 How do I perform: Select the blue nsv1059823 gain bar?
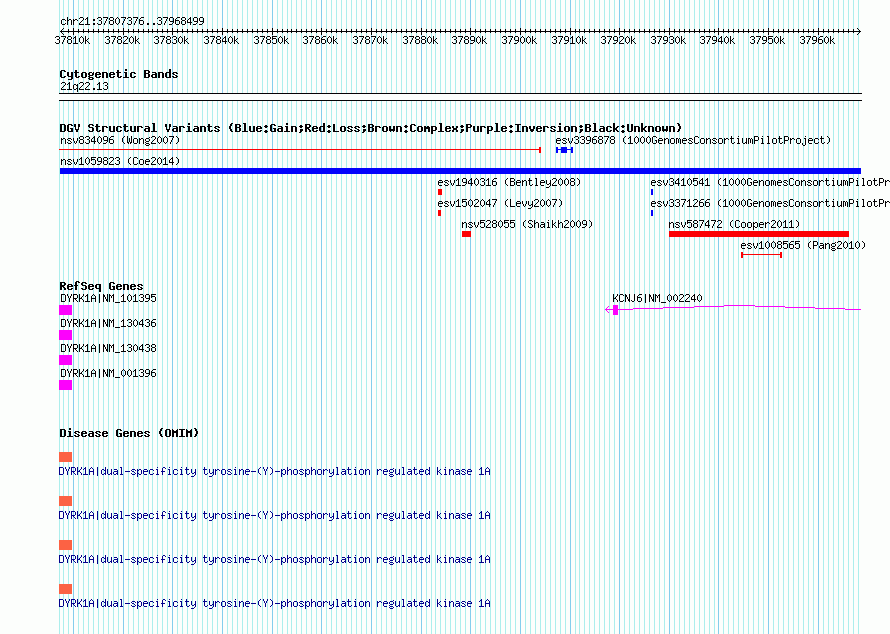460,171
